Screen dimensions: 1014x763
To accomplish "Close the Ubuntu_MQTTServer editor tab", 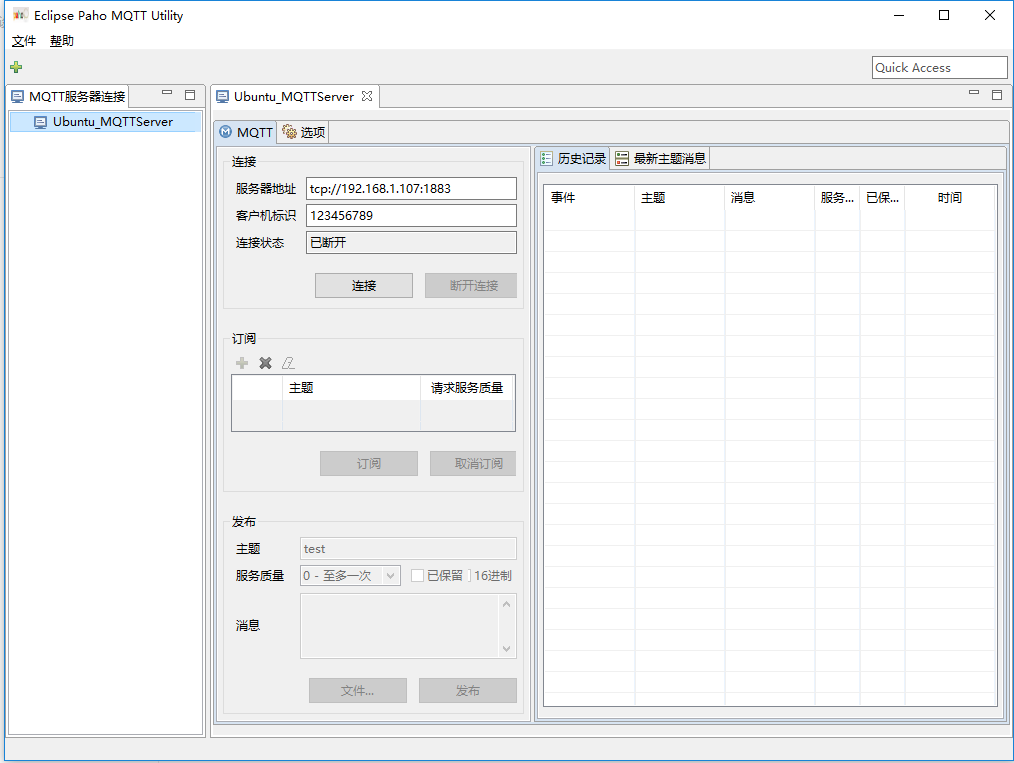I will [x=367, y=96].
